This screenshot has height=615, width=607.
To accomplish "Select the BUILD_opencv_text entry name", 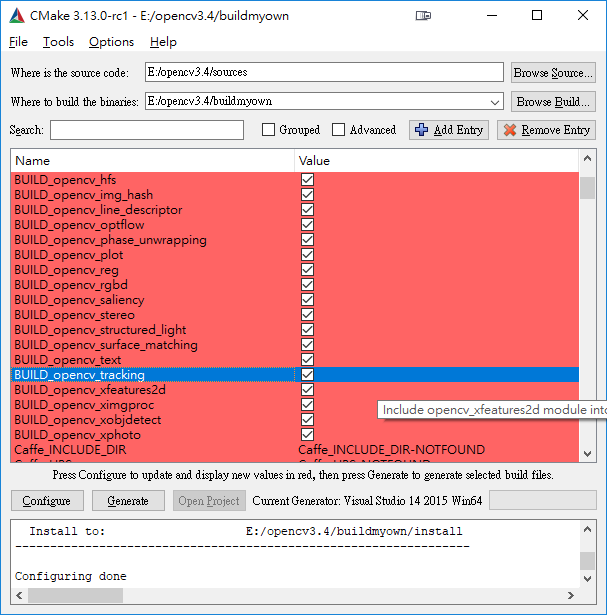I will click(68, 360).
